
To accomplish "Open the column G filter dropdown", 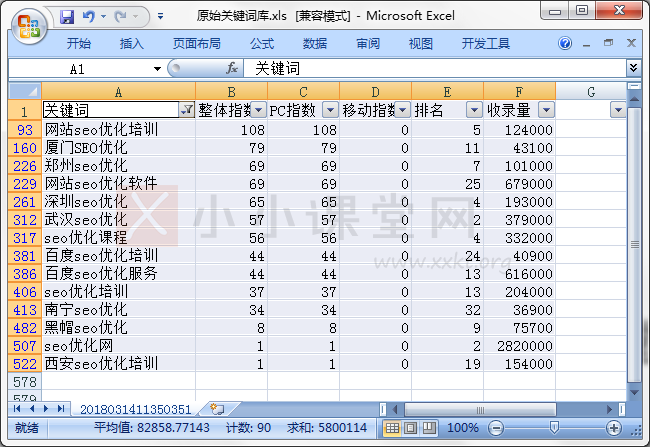I will point(618,110).
